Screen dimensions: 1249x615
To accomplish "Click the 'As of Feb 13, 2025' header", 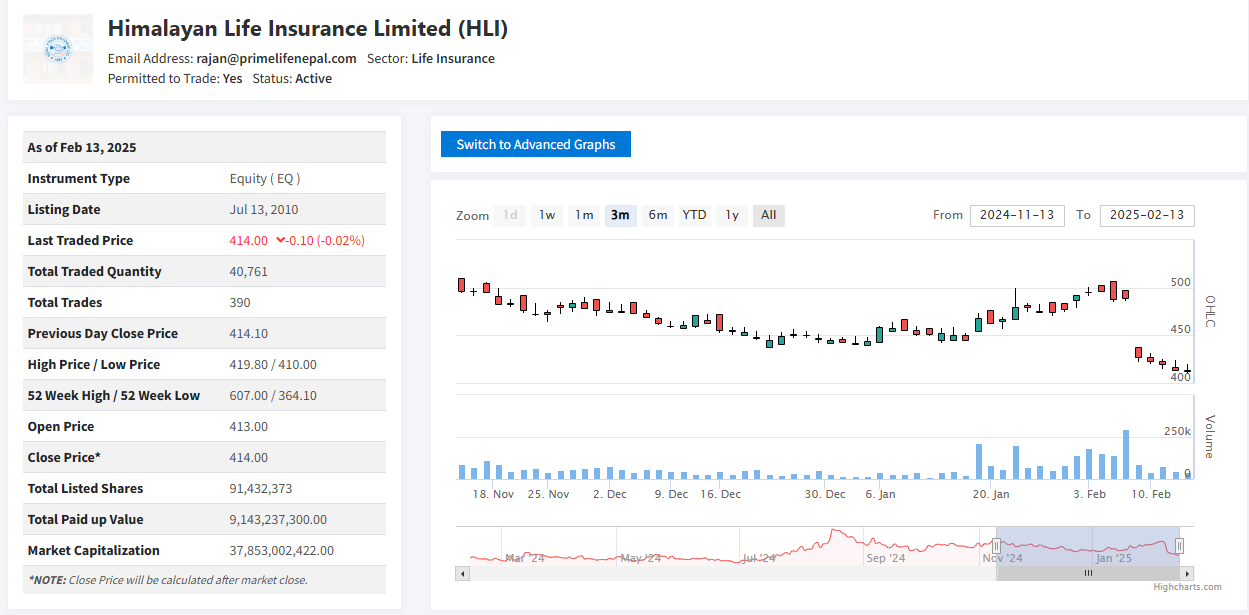I will [82, 147].
